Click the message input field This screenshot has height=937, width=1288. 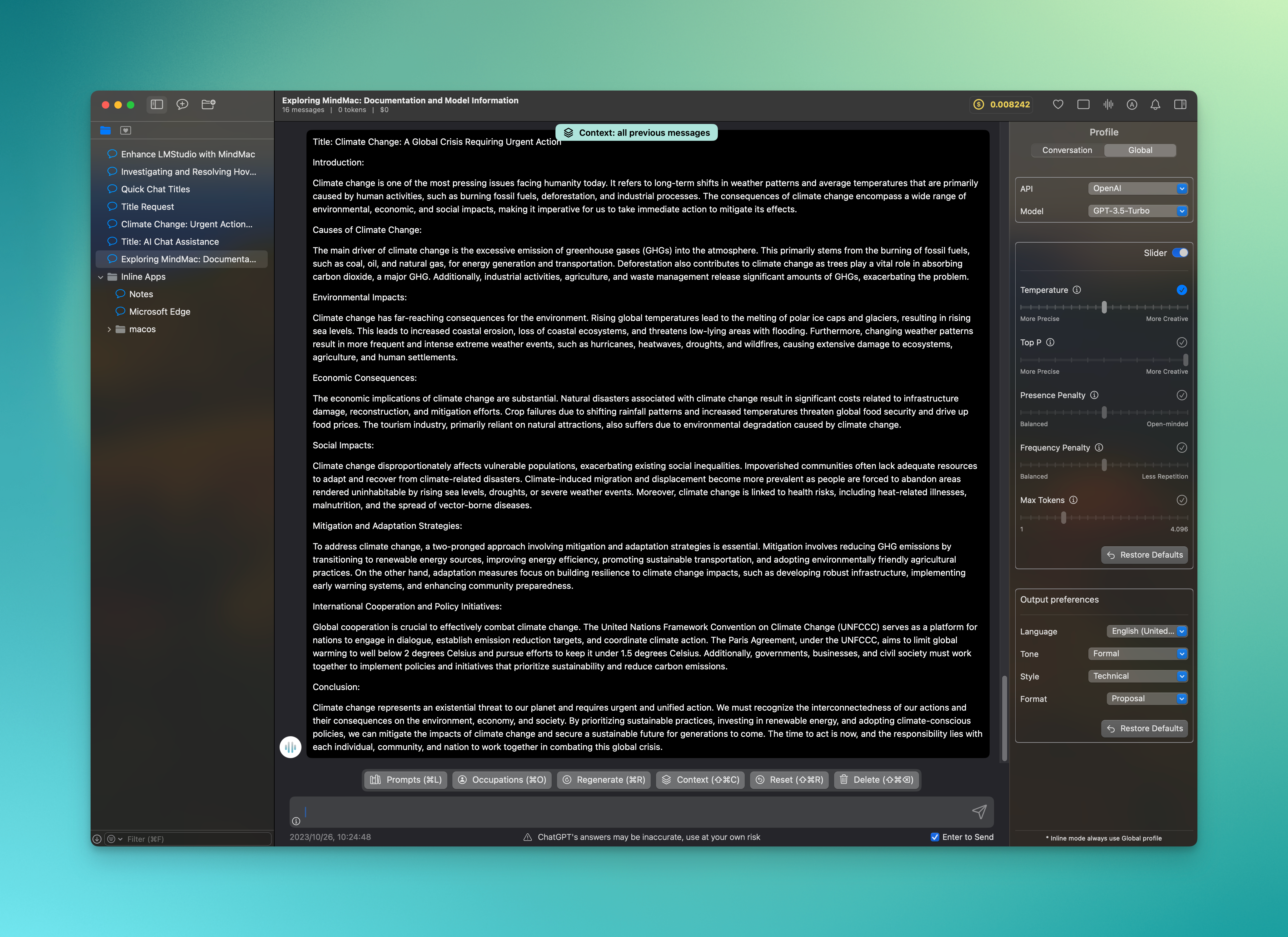click(x=642, y=812)
